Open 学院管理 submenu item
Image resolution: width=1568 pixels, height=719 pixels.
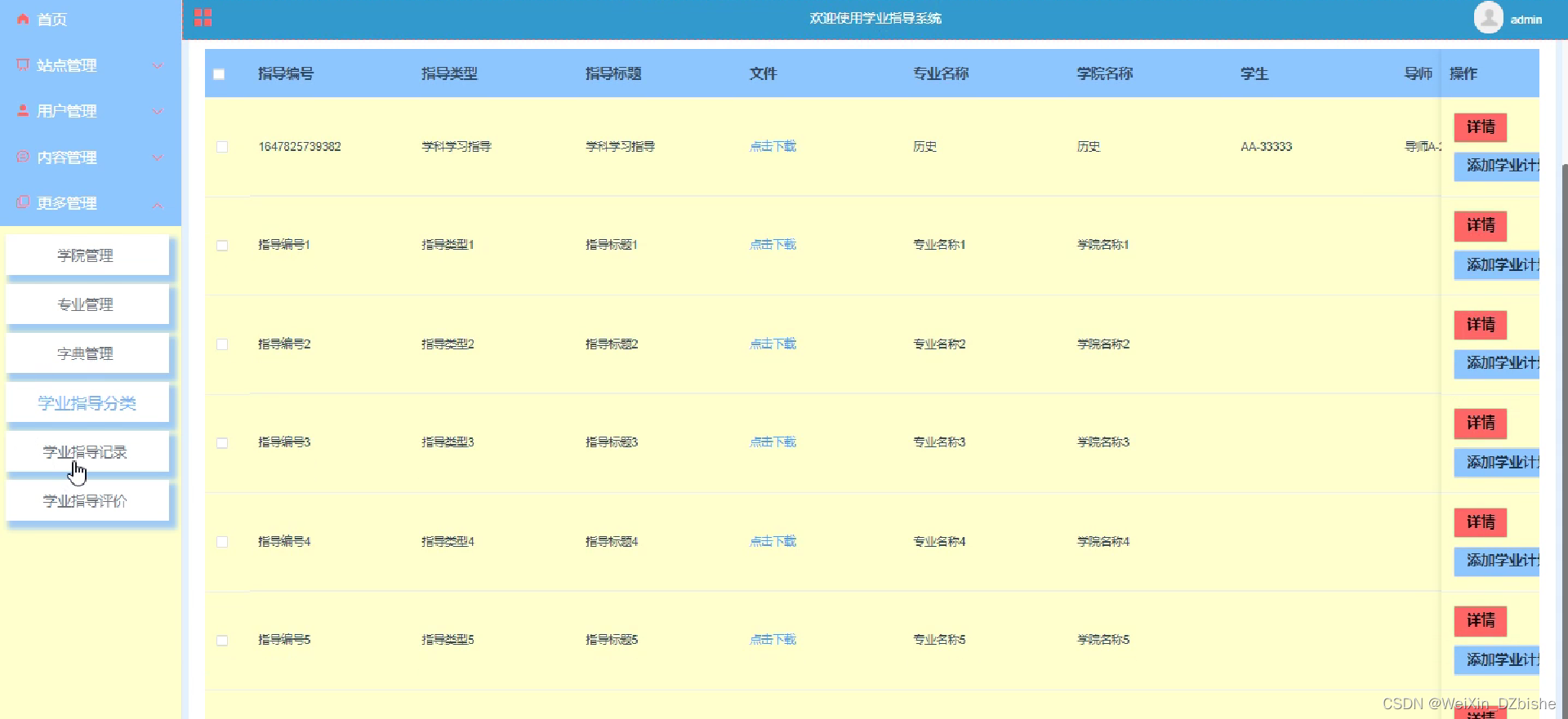click(x=87, y=255)
